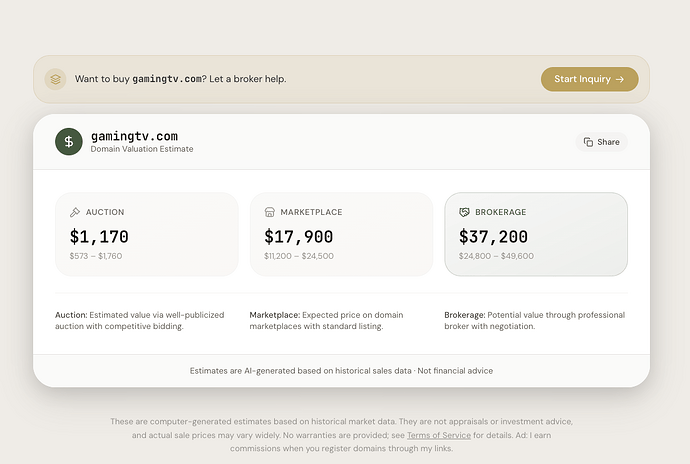Select the Brokerage value of $37,200
The height and width of the screenshot is (464, 690).
coord(493,237)
